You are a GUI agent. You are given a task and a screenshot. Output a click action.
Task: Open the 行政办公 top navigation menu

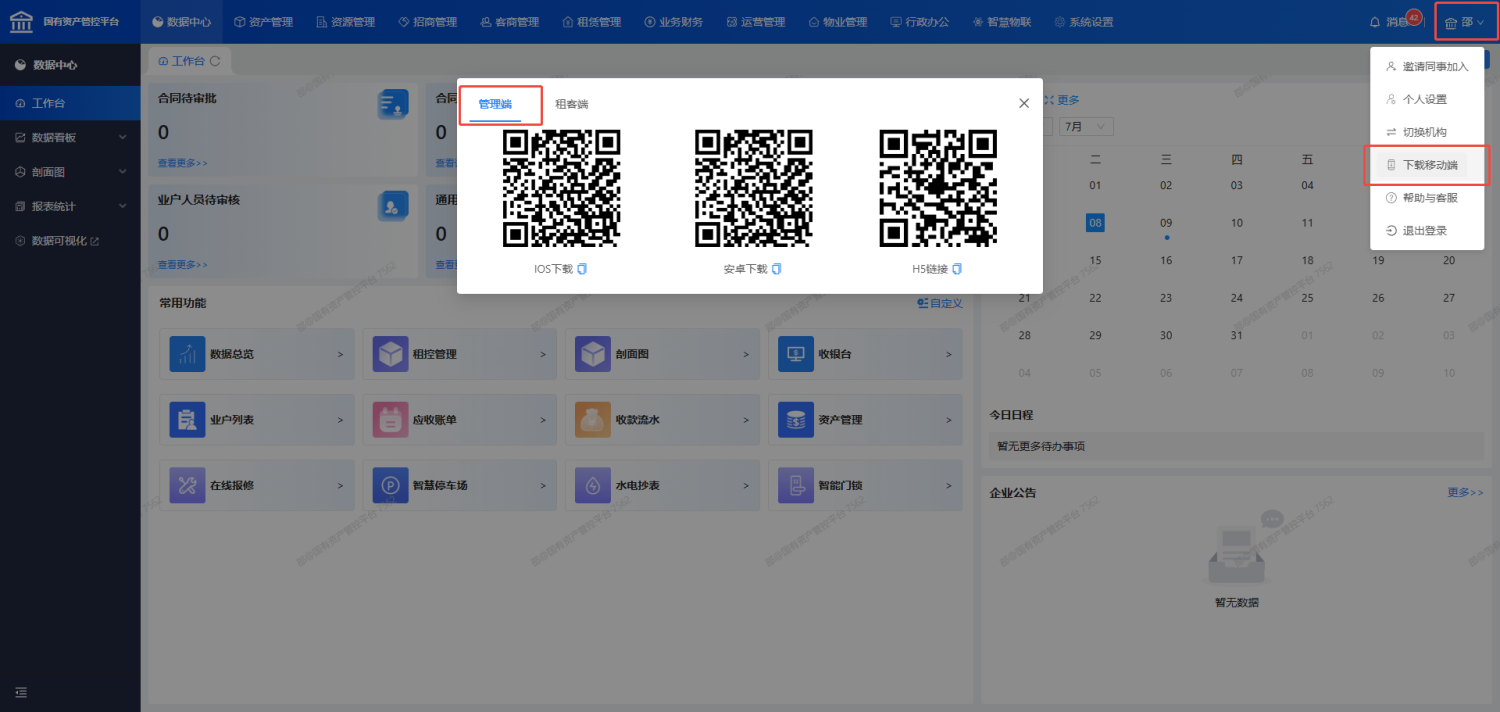pyautogui.click(x=920, y=22)
